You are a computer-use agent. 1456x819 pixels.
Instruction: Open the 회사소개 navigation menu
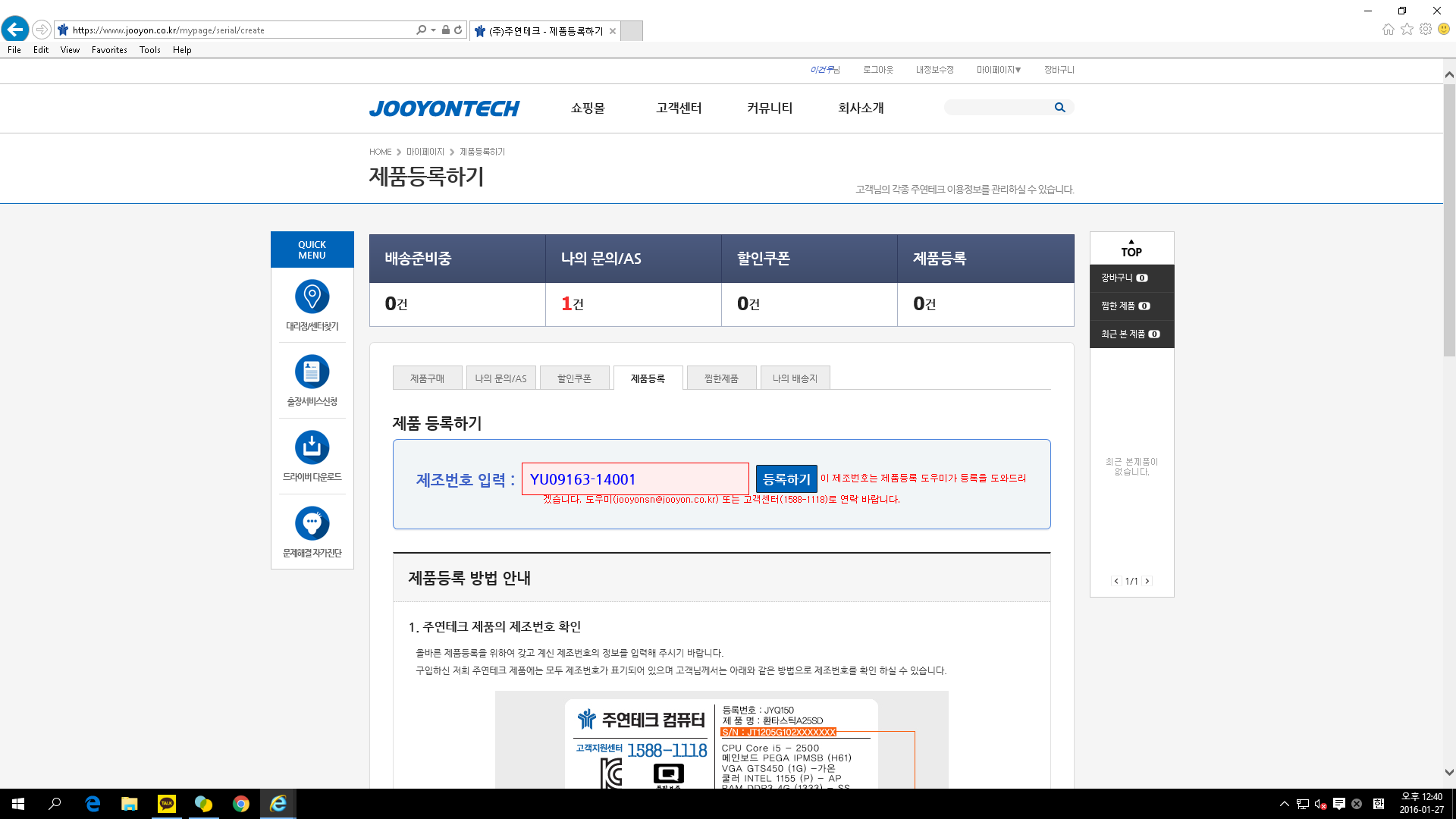(861, 108)
